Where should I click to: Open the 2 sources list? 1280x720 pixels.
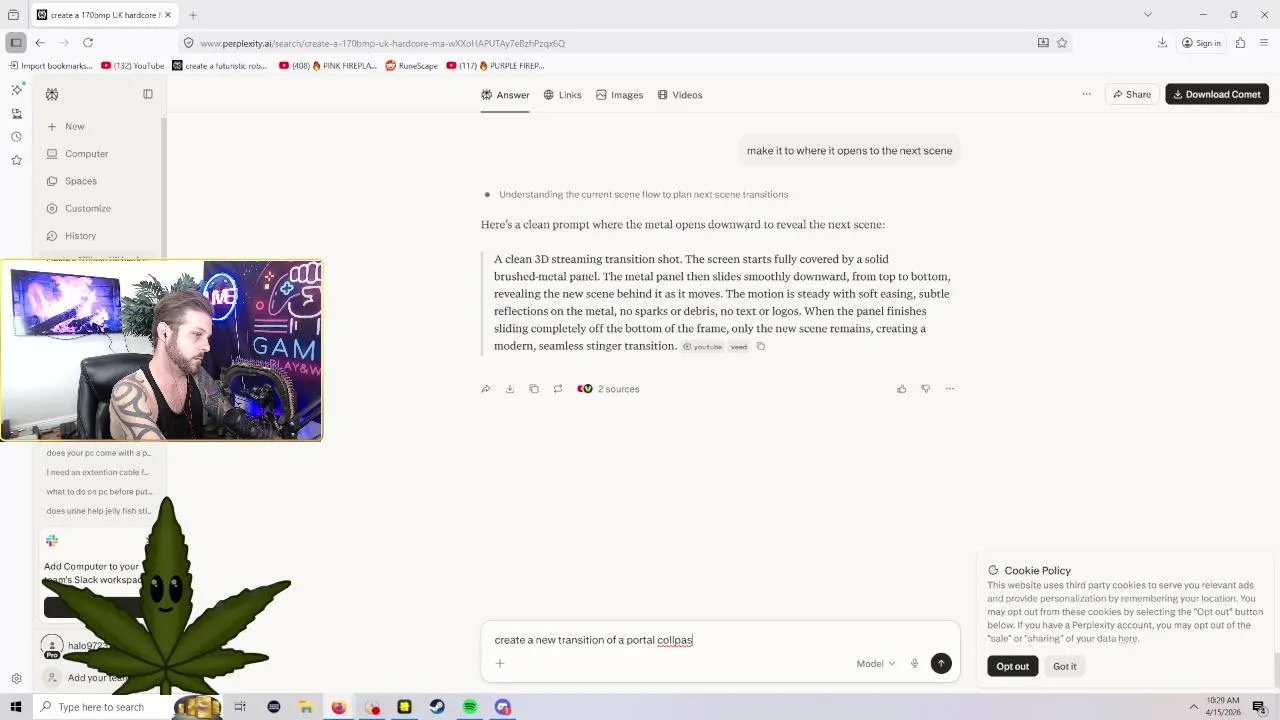[x=608, y=389]
